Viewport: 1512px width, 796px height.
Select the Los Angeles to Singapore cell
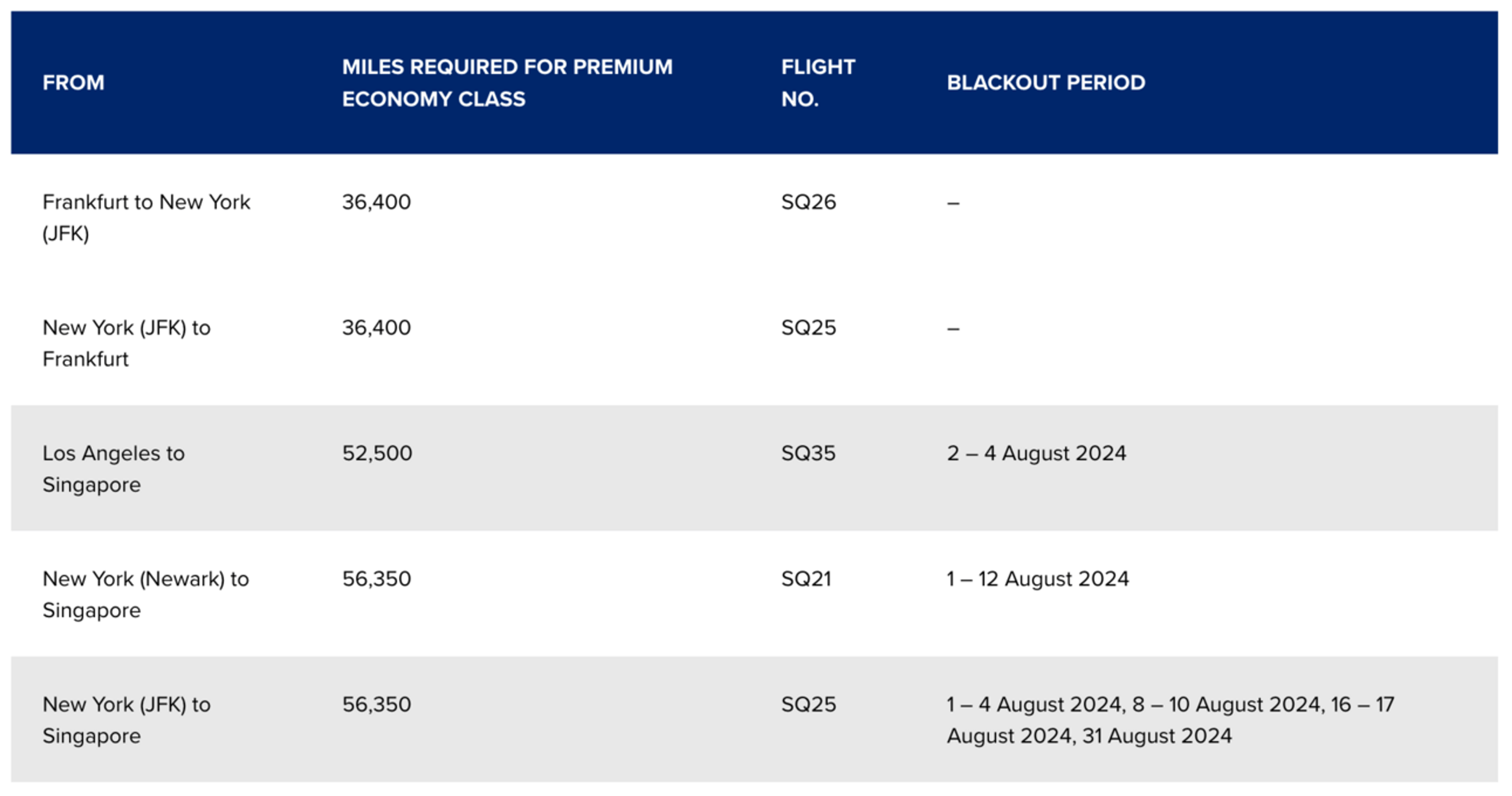tap(113, 469)
